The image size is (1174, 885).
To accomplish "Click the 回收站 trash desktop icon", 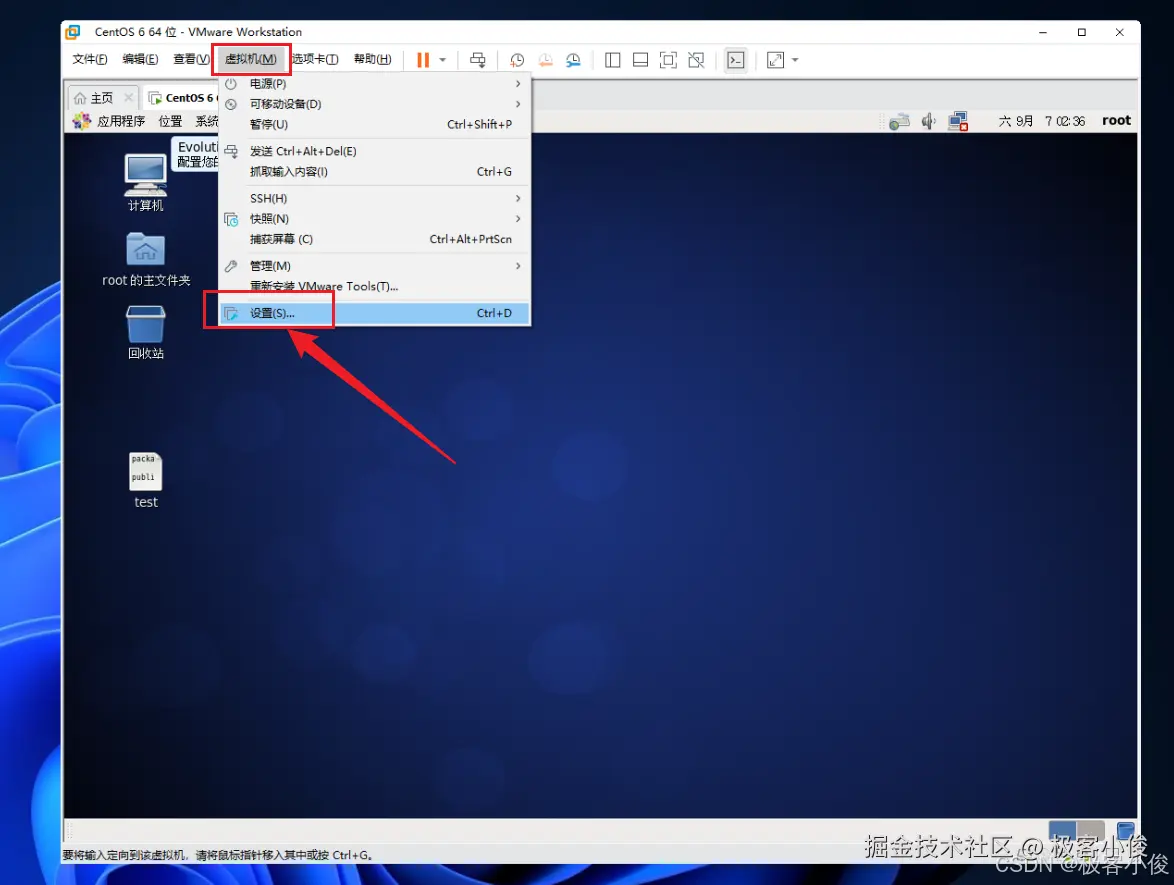I will pyautogui.click(x=145, y=333).
